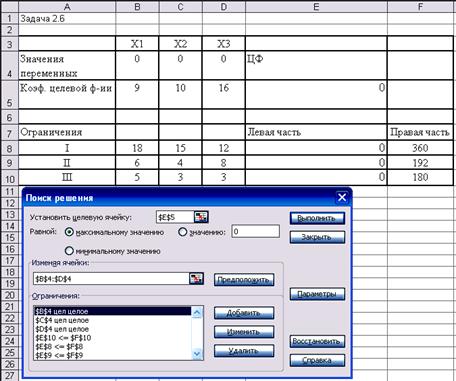Select column D header
456x381 pixels.
point(224,6)
